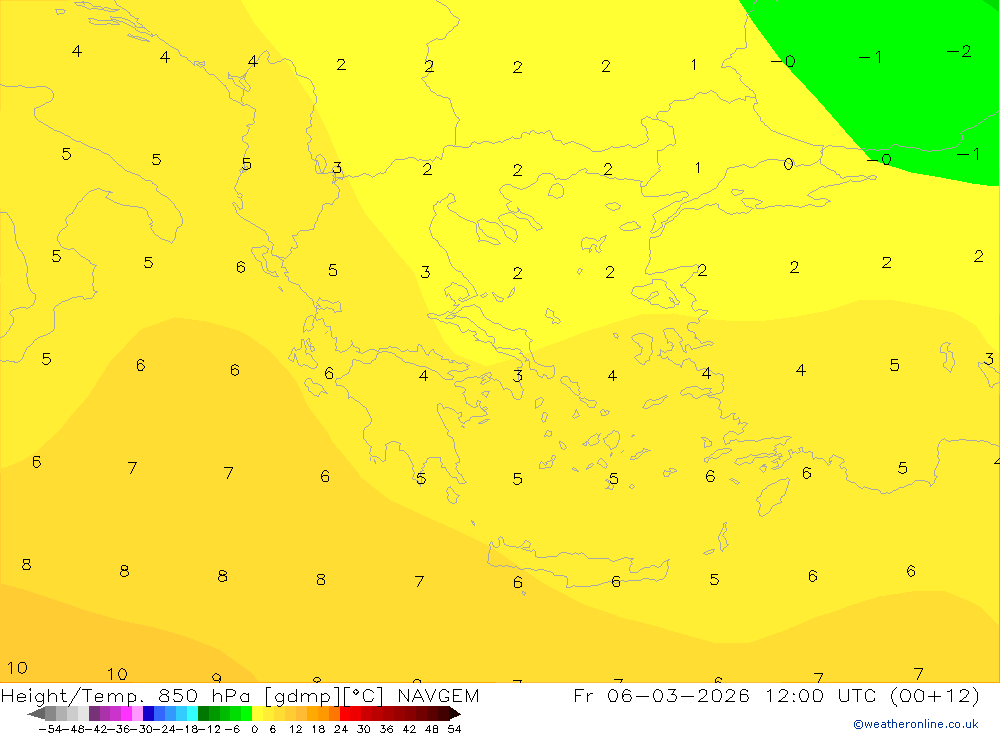The image size is (1000, 733).
Task: Pick the dark purple swatch above -42
Action: (94, 714)
